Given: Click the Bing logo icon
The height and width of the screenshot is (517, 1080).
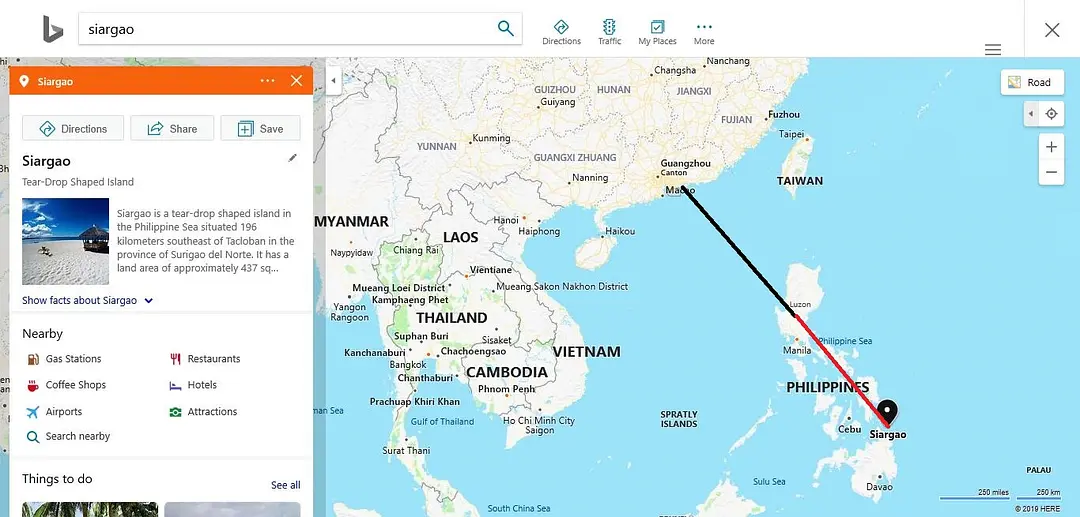Looking at the screenshot, I should (53, 29).
